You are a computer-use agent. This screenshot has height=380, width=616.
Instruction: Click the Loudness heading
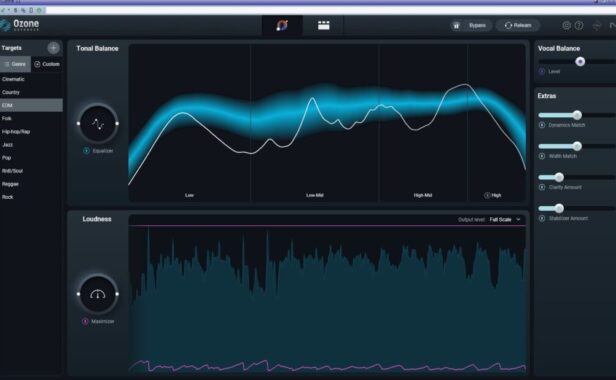pos(97,219)
